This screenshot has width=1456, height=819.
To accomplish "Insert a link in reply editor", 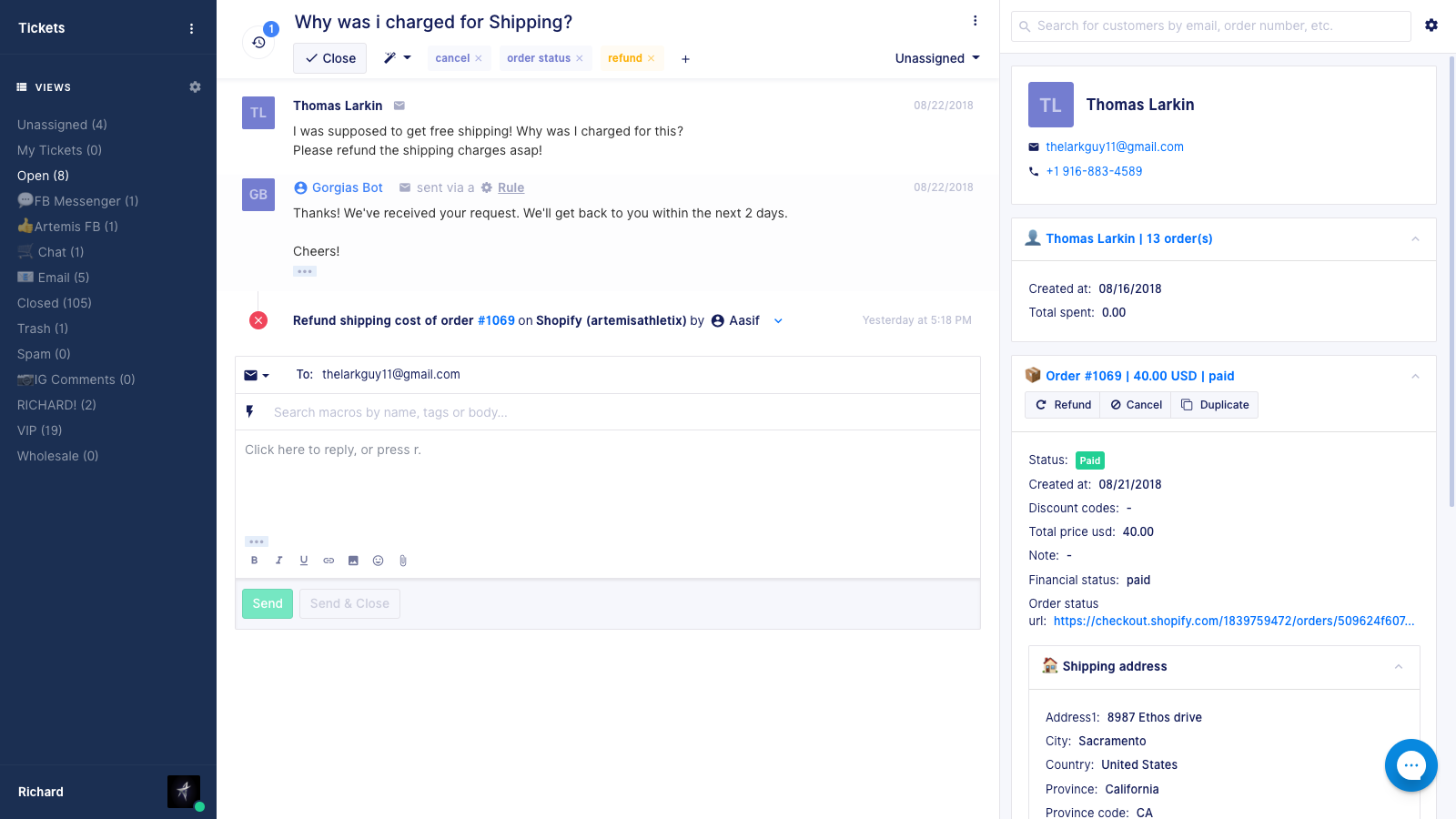I will (329, 561).
